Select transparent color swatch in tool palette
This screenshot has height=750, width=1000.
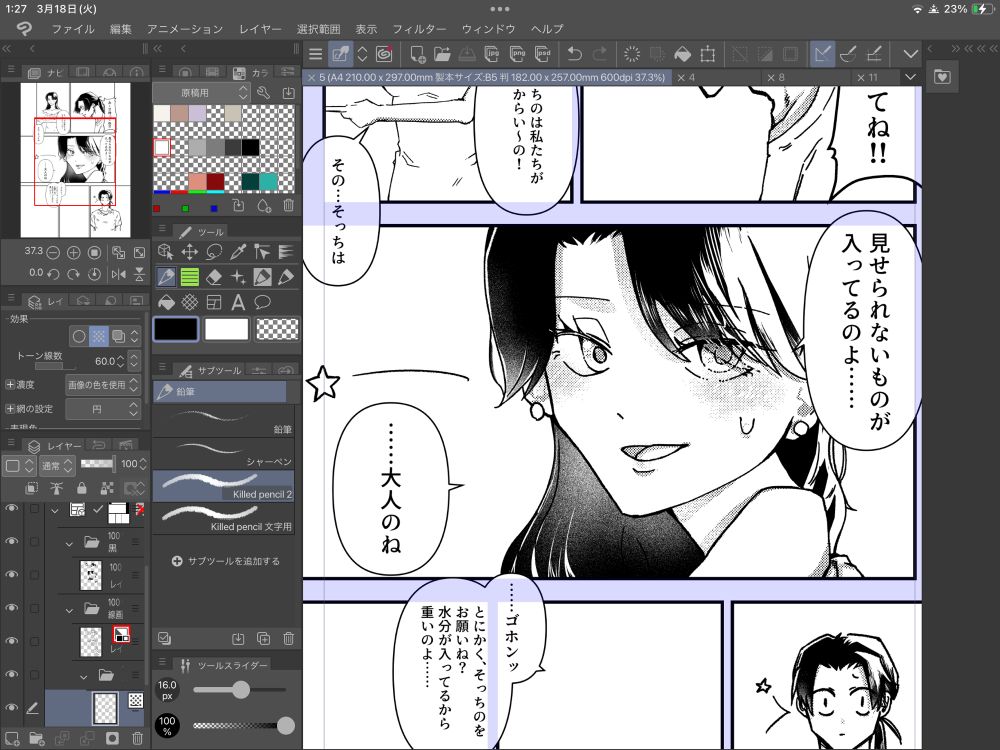click(277, 329)
